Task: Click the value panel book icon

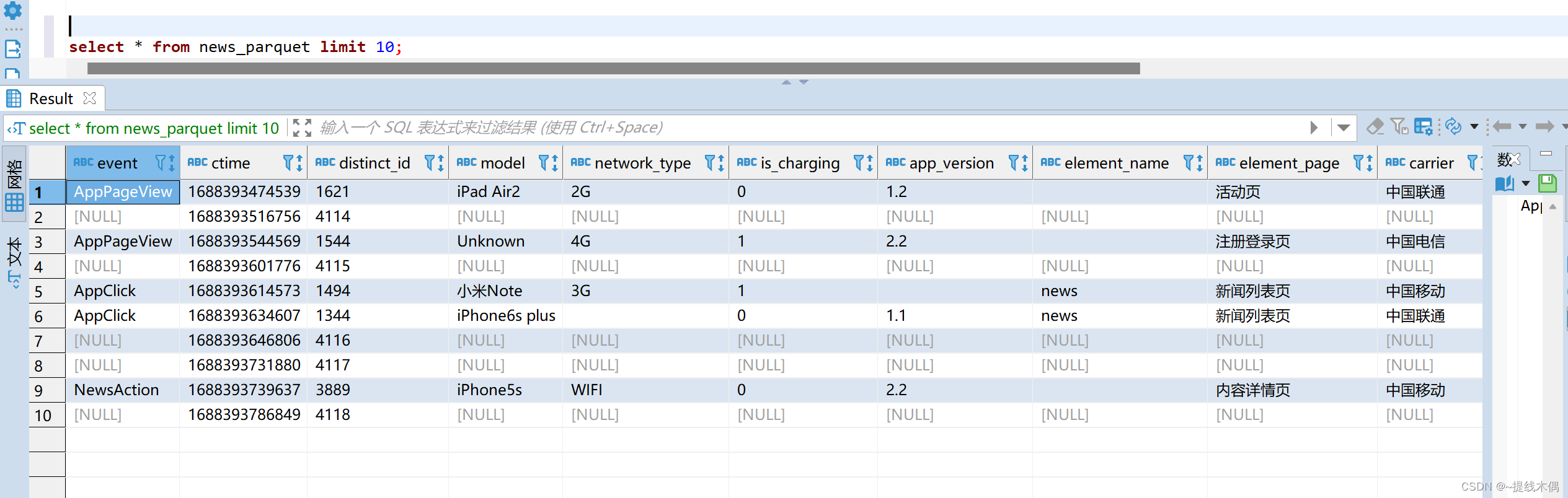Action: point(1505,184)
